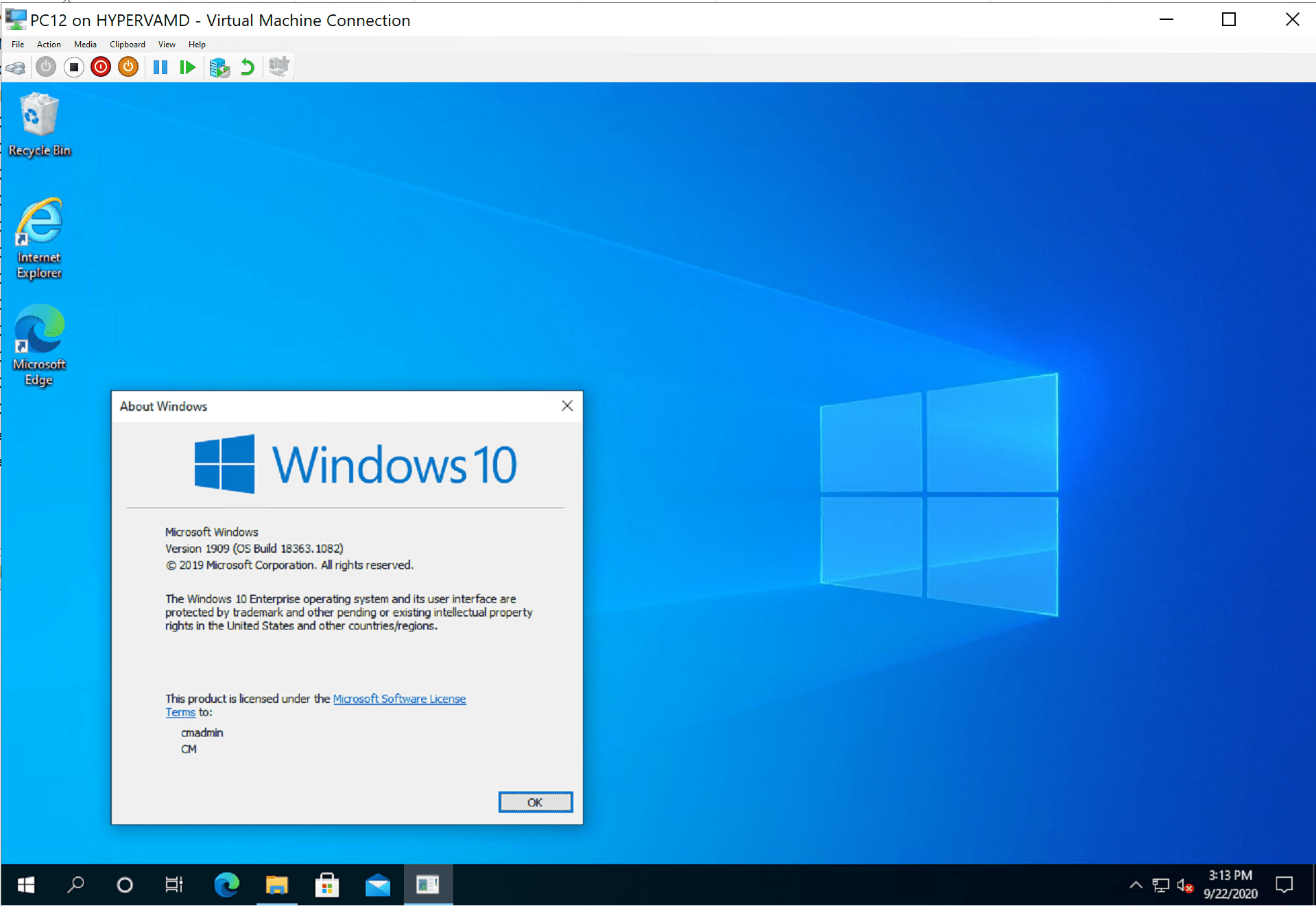Open the Action menu
The width and height of the screenshot is (1316, 906).
click(x=48, y=44)
